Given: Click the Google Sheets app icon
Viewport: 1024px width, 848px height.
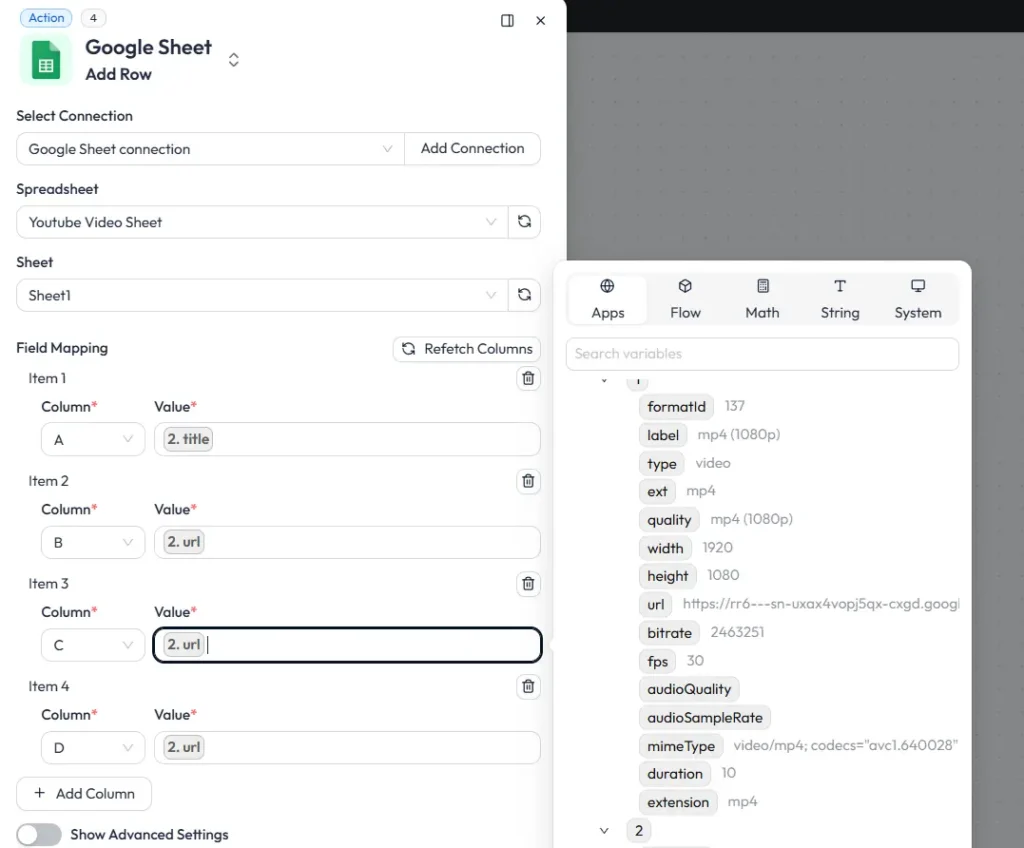Looking at the screenshot, I should pos(44,60).
